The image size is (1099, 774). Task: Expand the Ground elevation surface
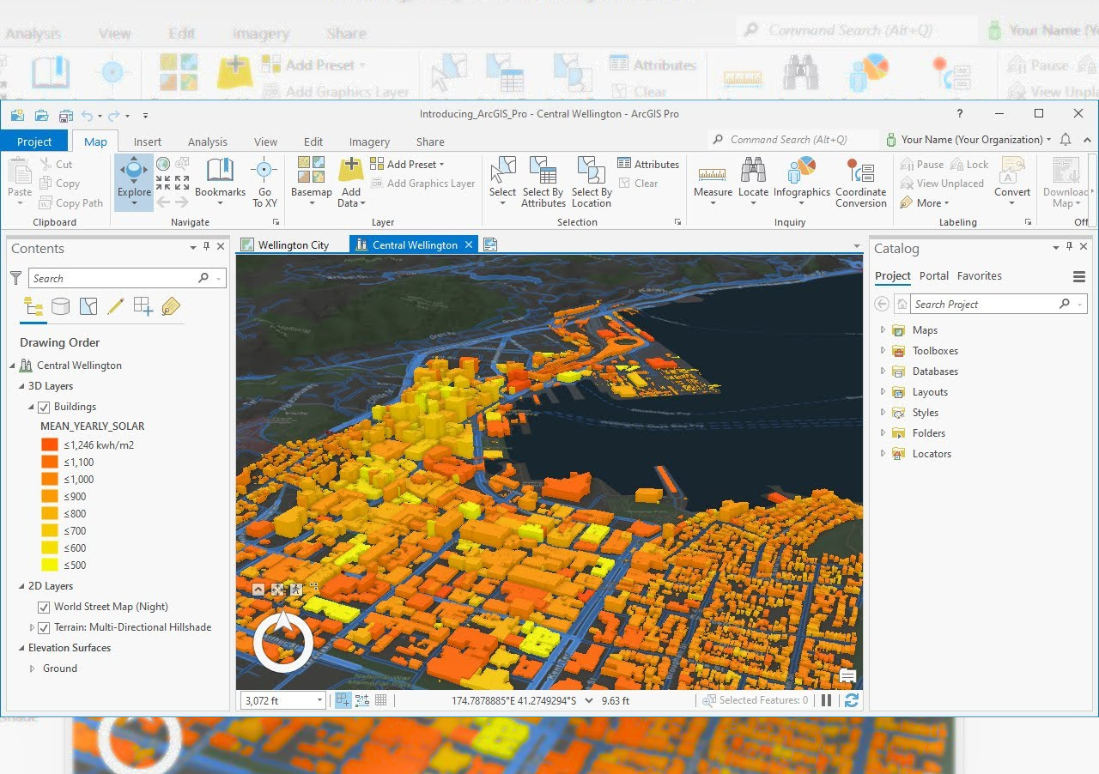32,669
